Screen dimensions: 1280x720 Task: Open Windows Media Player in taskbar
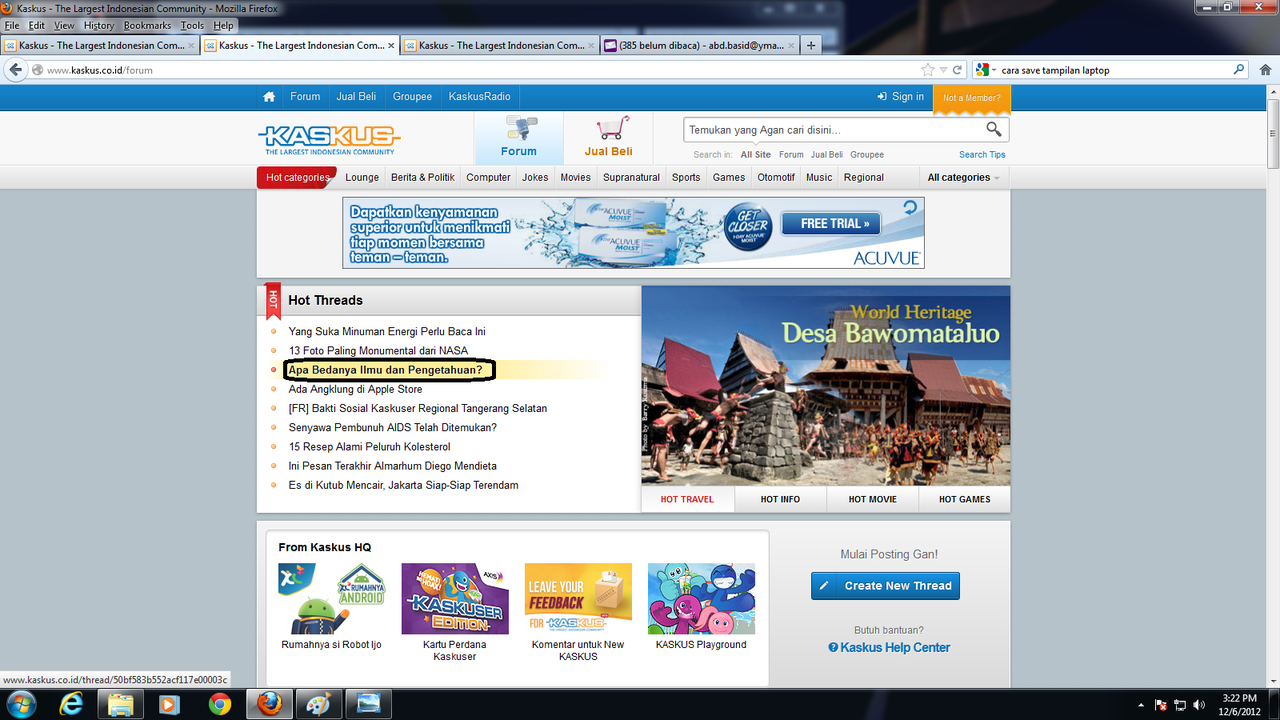(170, 704)
